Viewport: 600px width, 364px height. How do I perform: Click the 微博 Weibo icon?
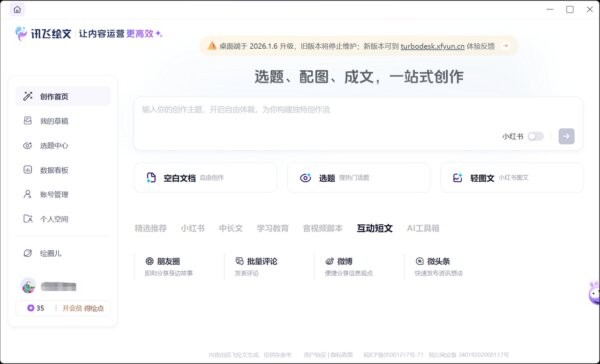[x=329, y=261]
